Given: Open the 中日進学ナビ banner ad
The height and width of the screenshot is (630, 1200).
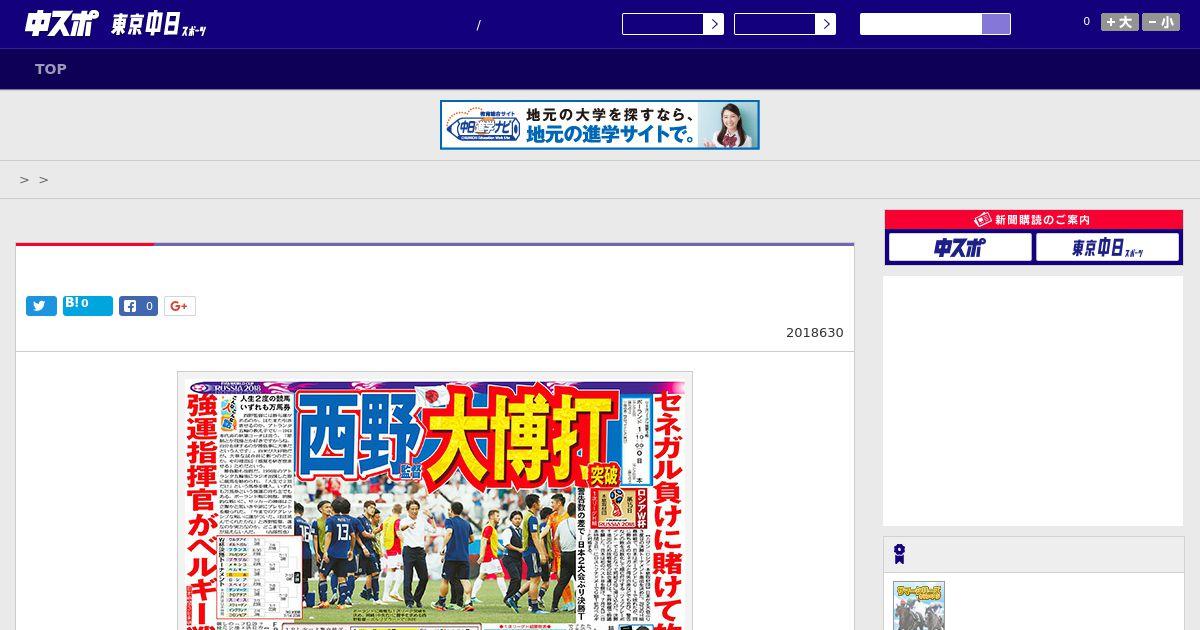Looking at the screenshot, I should tap(600, 125).
